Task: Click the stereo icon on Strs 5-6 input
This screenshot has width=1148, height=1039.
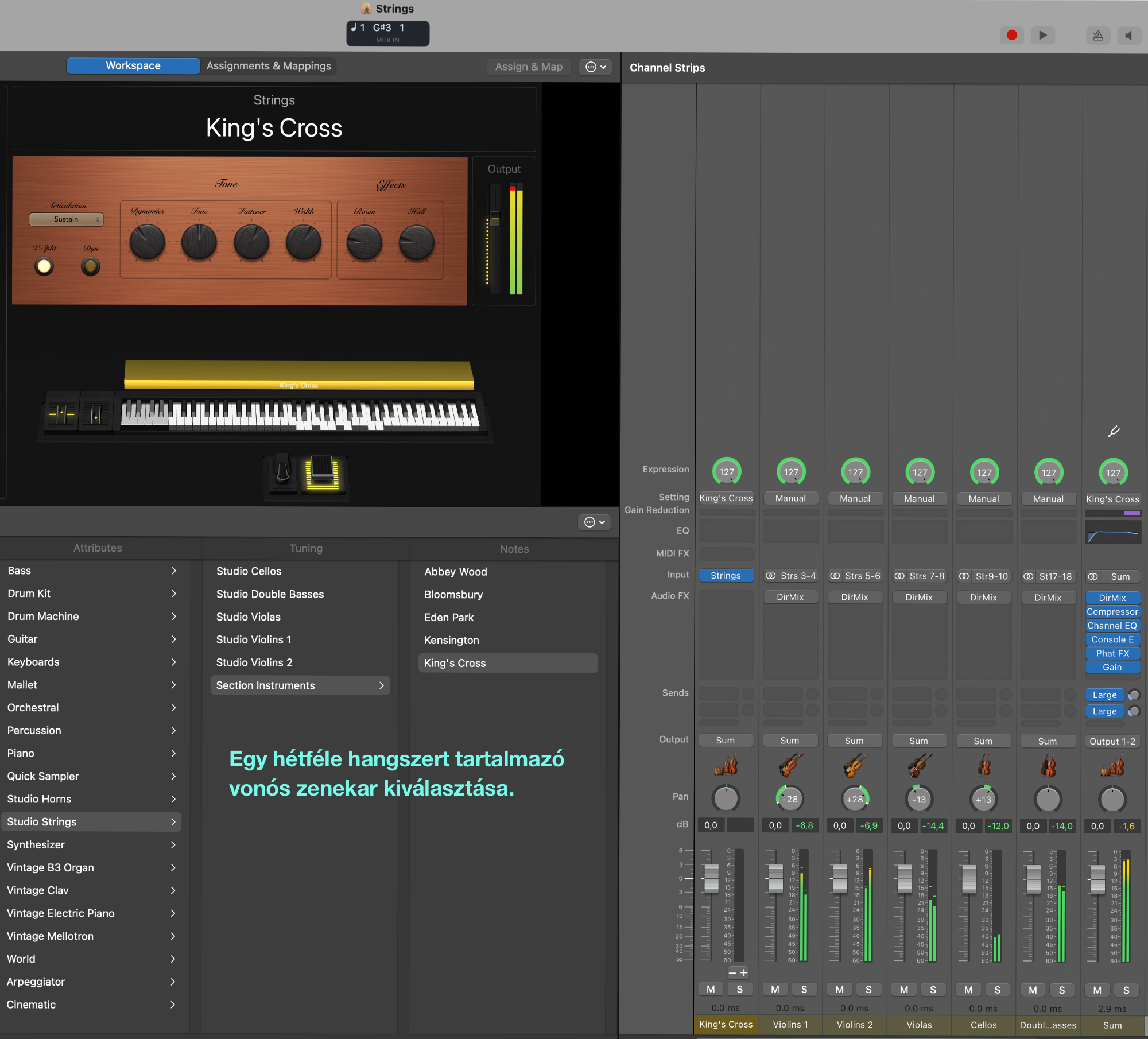Action: 835,576
